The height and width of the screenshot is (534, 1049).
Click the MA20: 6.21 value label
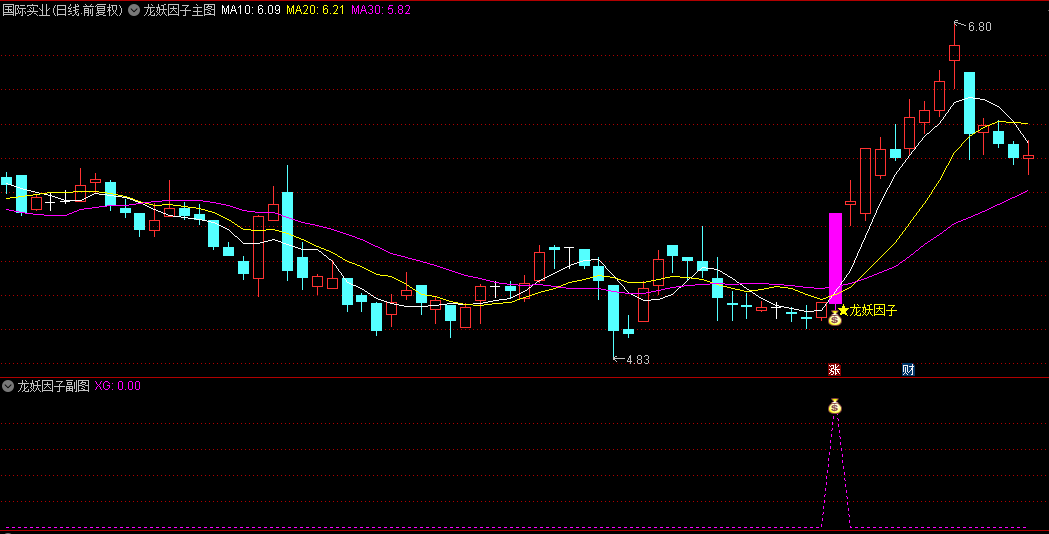[x=316, y=10]
